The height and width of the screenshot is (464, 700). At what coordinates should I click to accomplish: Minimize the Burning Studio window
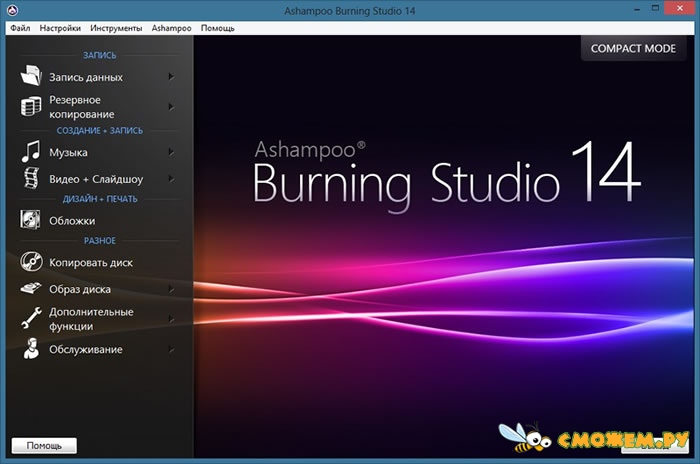tap(637, 9)
